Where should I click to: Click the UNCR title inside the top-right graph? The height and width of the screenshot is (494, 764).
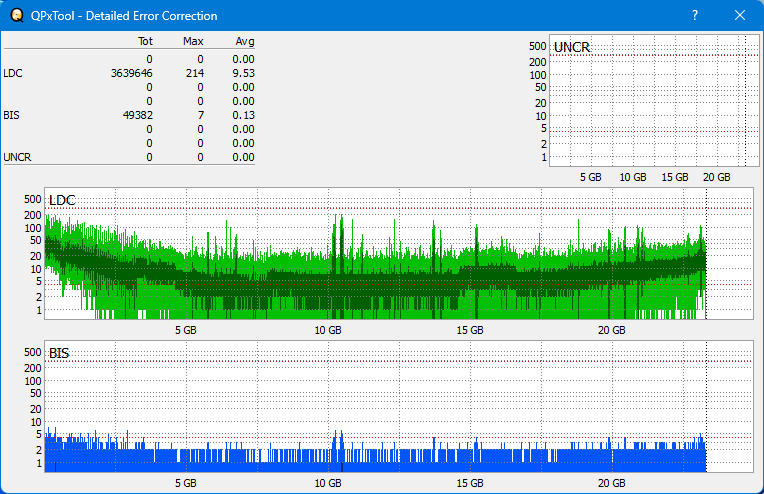coord(571,48)
